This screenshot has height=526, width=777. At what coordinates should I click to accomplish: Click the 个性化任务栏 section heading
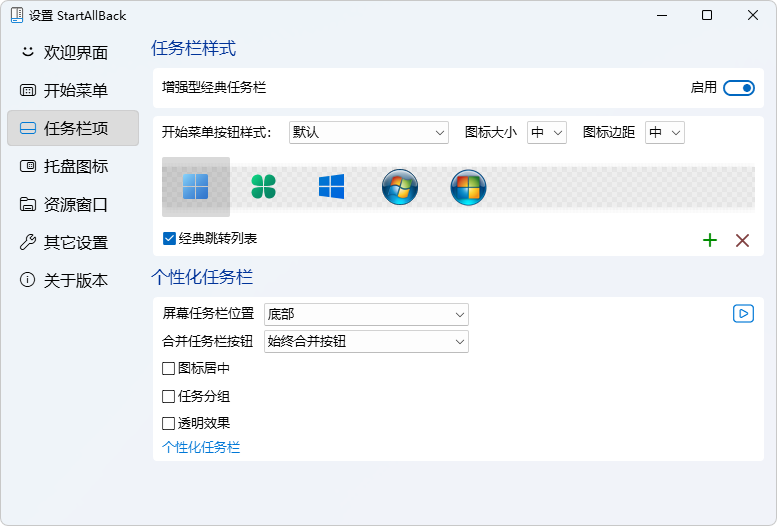[202, 277]
